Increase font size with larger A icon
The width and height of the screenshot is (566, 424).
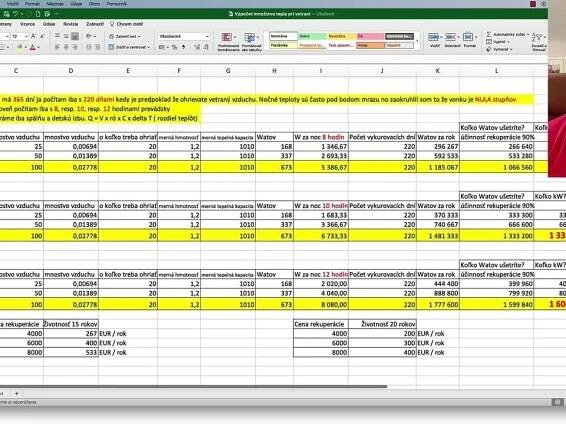33,36
